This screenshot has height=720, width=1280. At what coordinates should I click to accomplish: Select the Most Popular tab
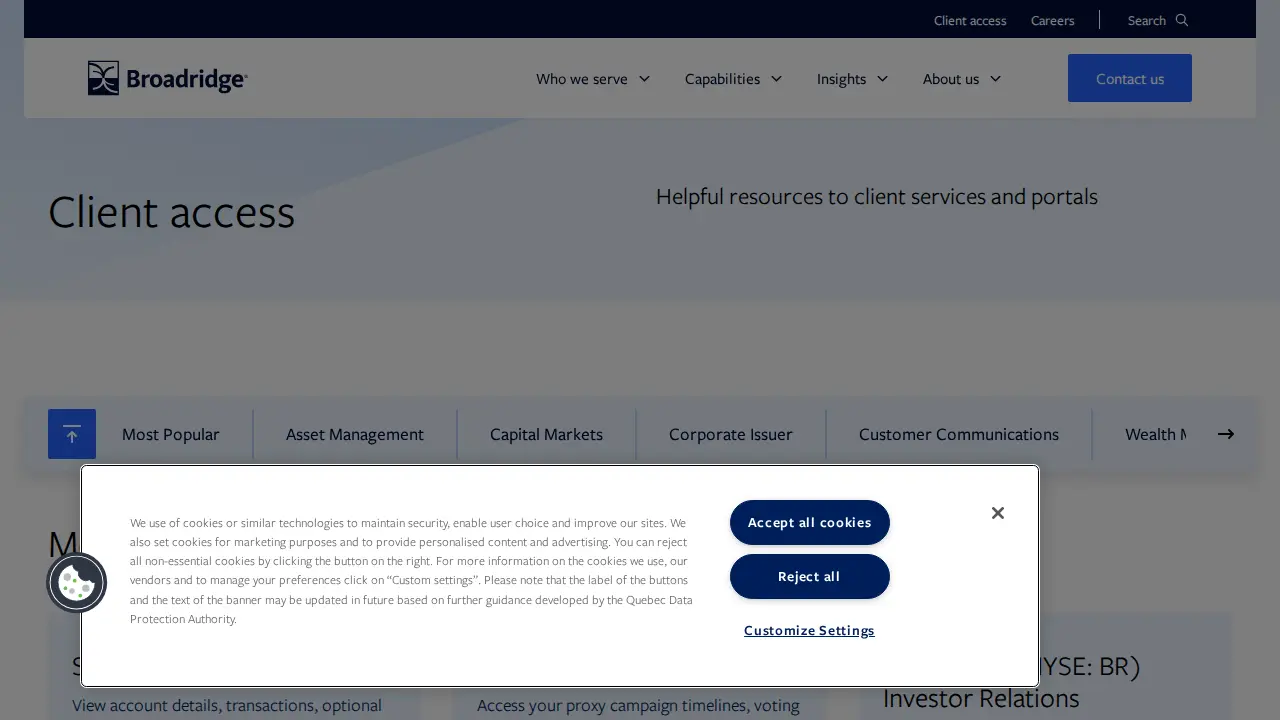171,434
